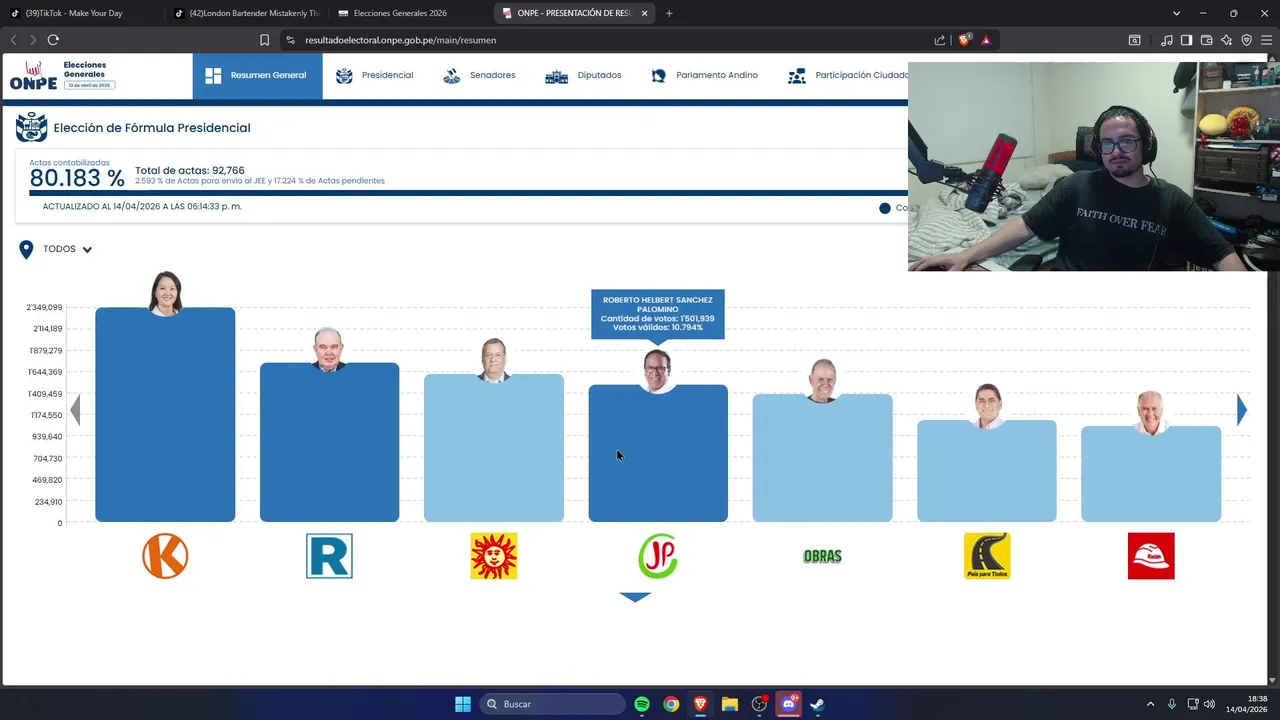
Task: Open Brave Shields lion icon
Action: tap(964, 40)
